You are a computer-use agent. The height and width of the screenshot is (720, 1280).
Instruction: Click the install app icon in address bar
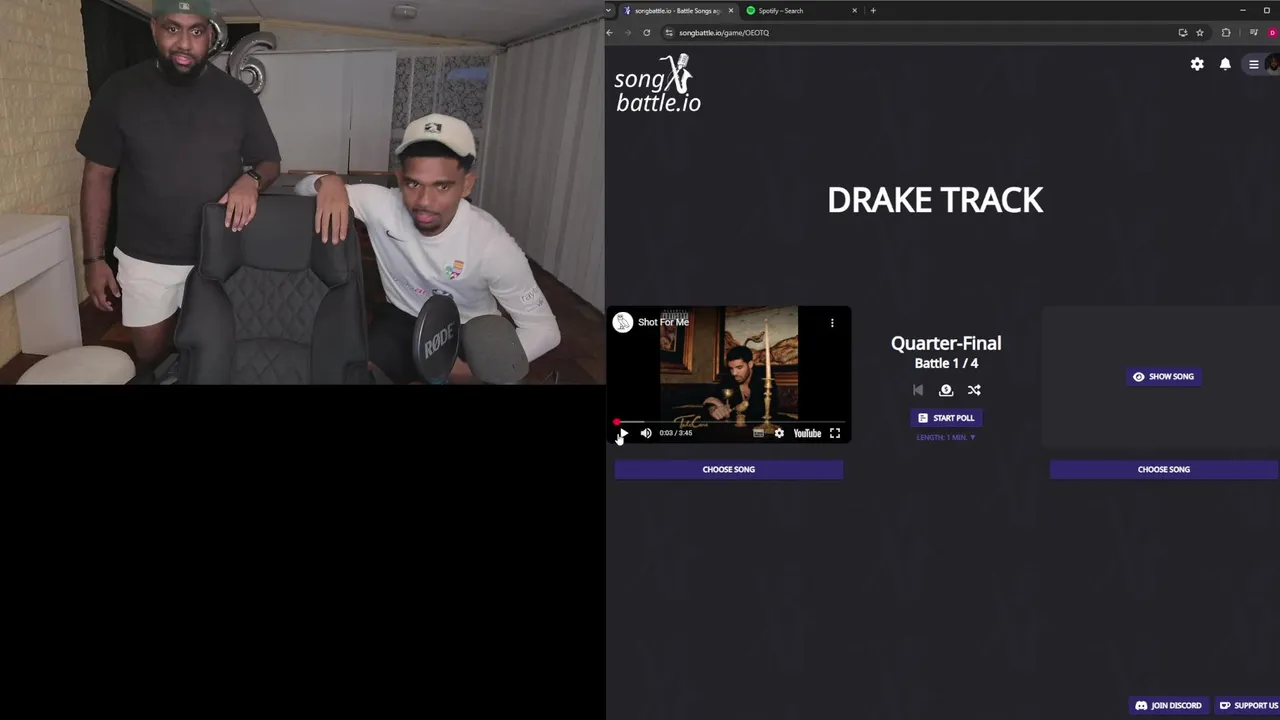[x=1183, y=32]
